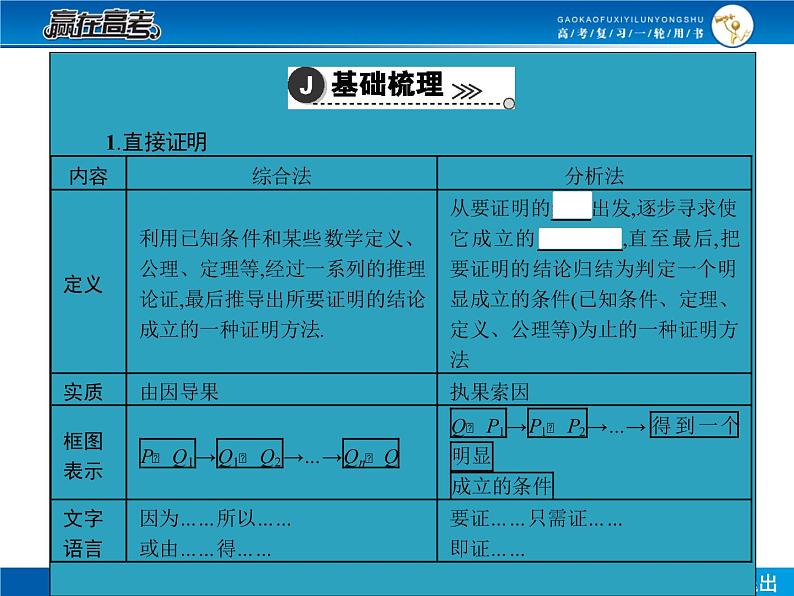This screenshot has height=596, width=794.
Task: Click the blank after 从要证明的
Action: pos(572,206)
